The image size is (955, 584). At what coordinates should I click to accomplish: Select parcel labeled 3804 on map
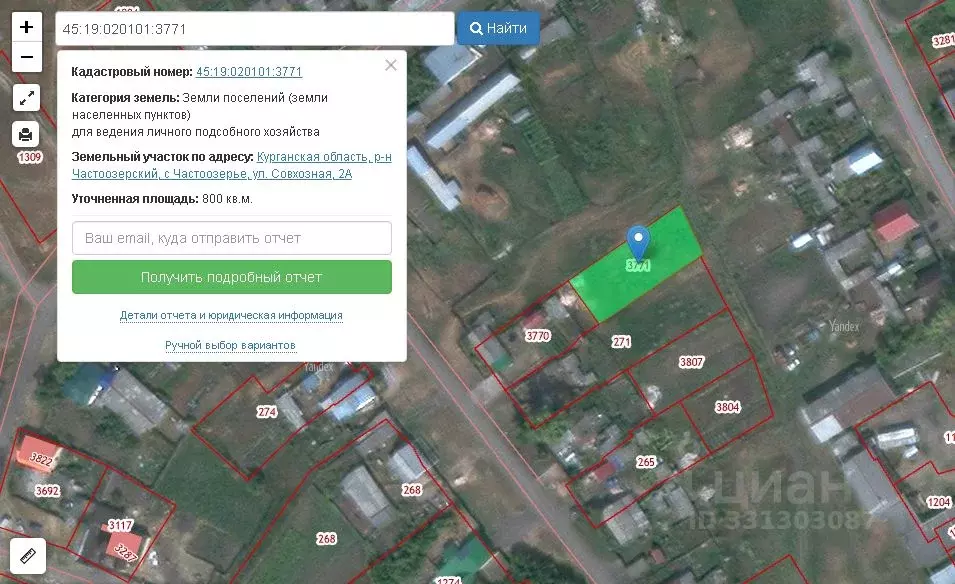(727, 407)
